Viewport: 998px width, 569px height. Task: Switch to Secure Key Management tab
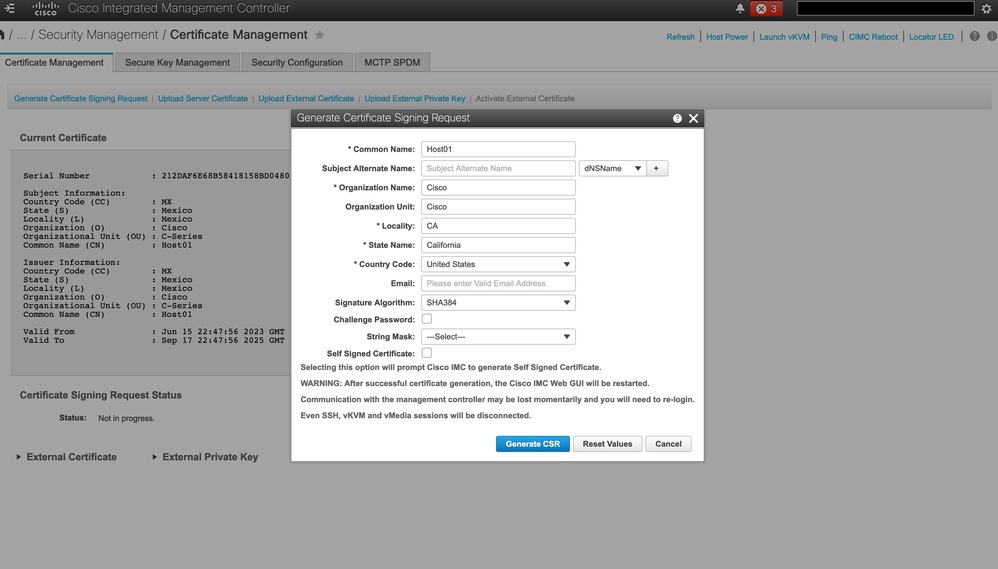tap(178, 62)
